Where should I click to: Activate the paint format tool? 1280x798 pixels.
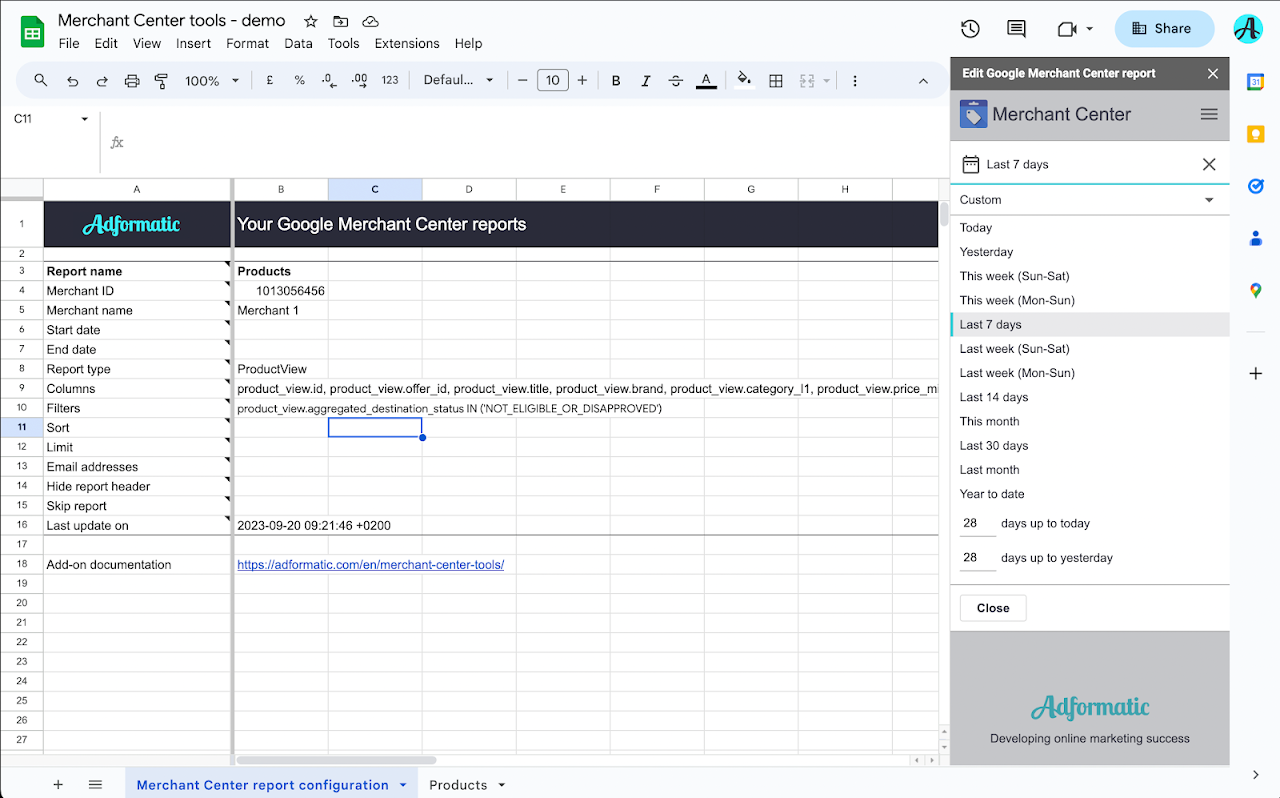(x=161, y=81)
